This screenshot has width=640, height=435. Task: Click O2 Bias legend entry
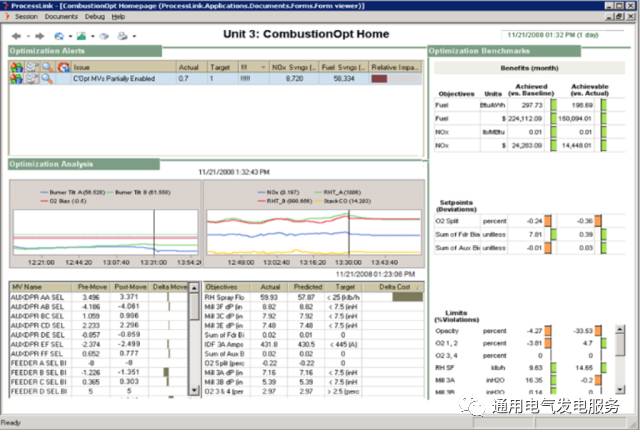63,201
